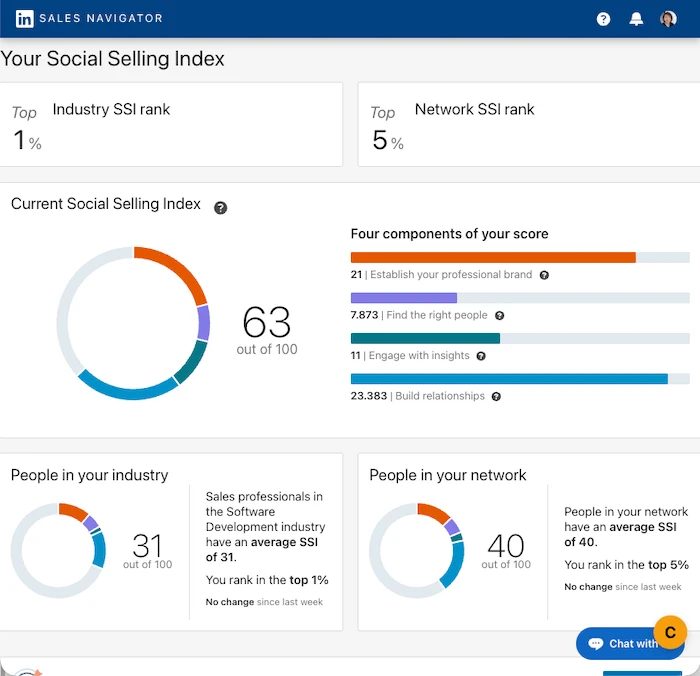Click the blue Build relationships score bar
Image resolution: width=700 pixels, height=676 pixels.
pos(509,379)
